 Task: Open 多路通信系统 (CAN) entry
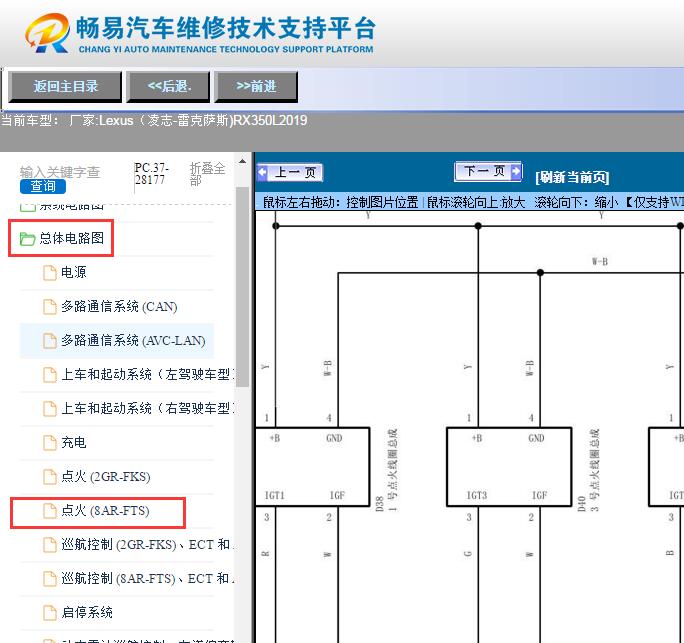[x=119, y=306]
